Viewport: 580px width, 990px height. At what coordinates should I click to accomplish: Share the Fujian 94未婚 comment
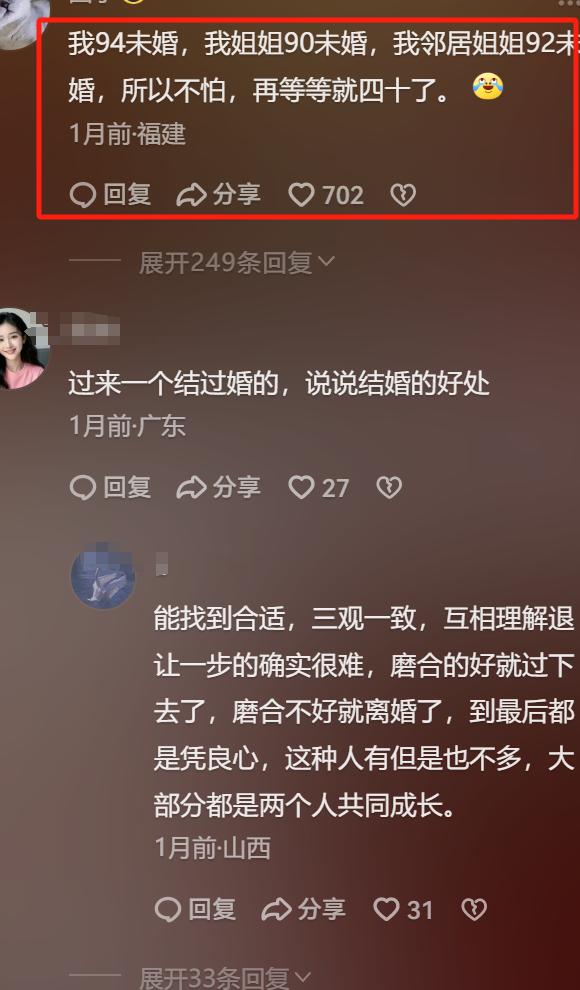218,194
